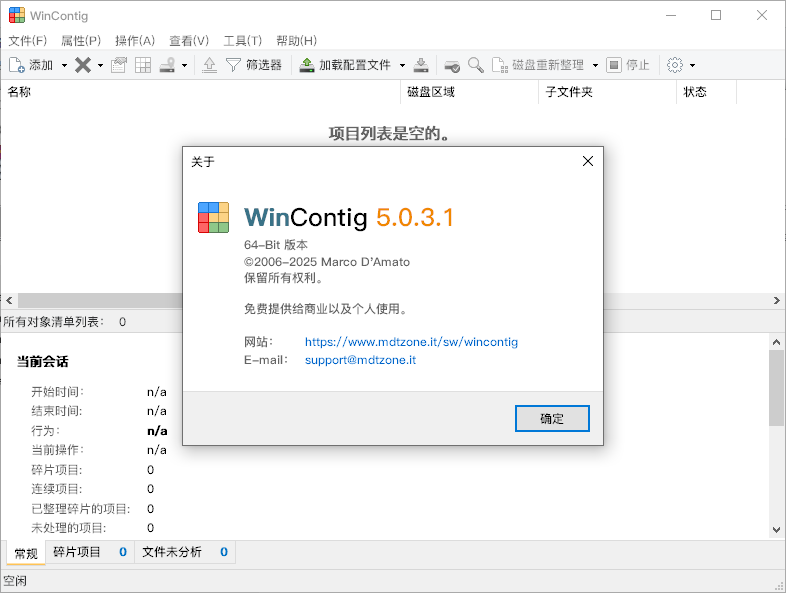Screen dimensions: 786x593
Task: Close the 关于 dialog with X
Action: click(x=588, y=161)
